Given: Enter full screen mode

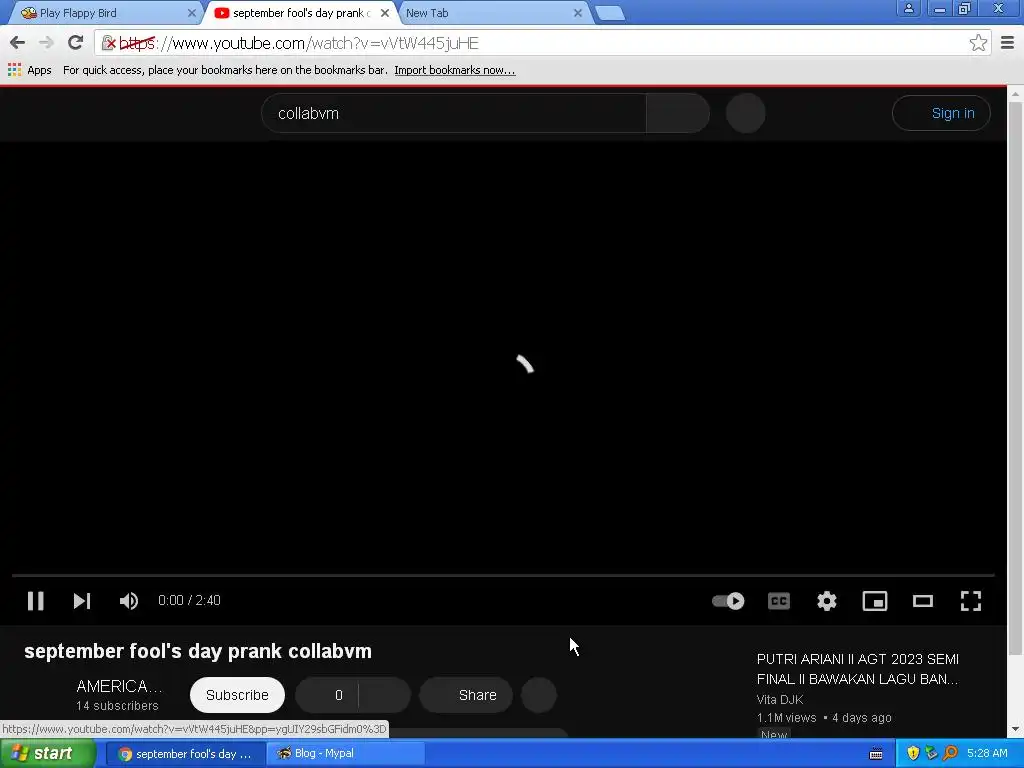Looking at the screenshot, I should pos(971,601).
